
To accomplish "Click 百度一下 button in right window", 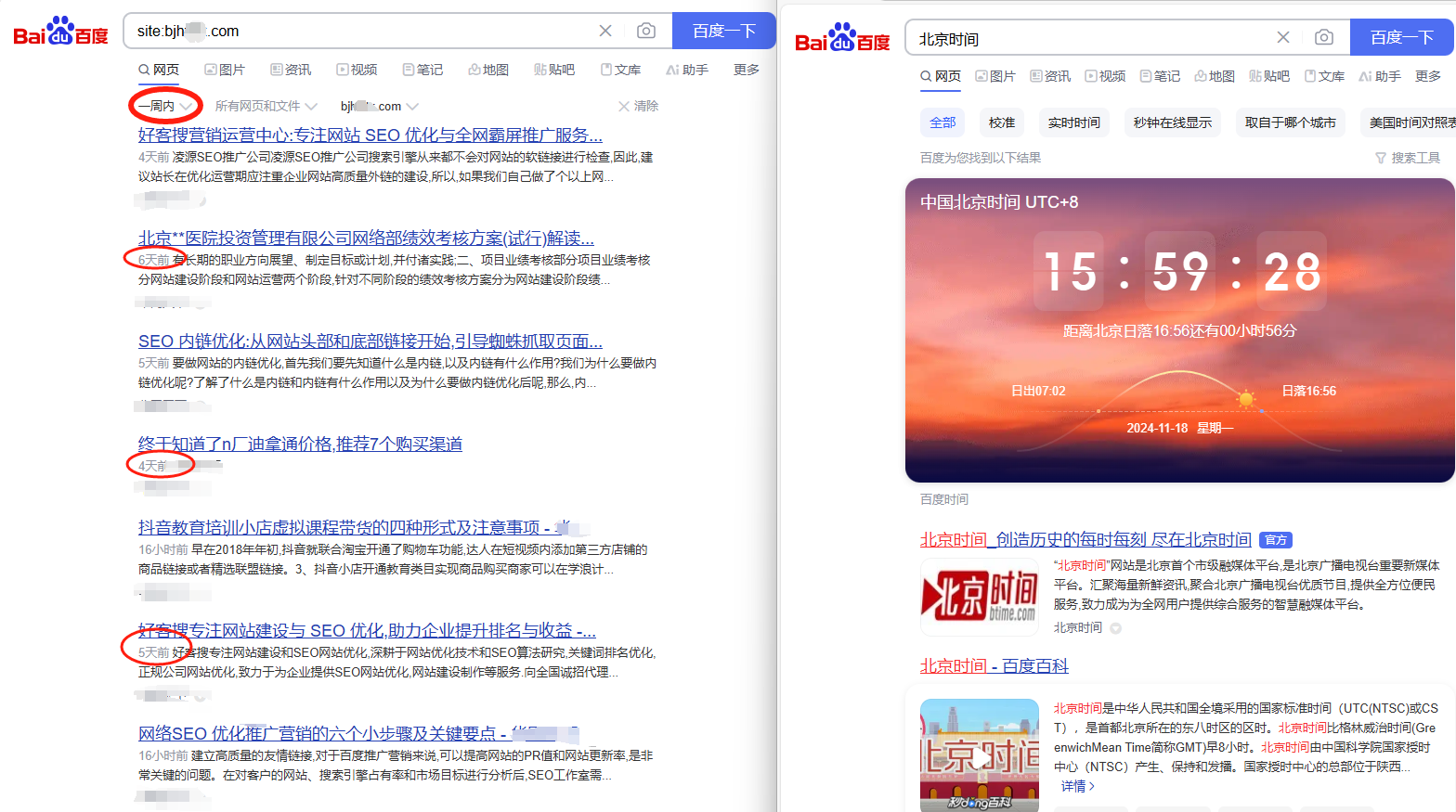I will tap(1402, 37).
